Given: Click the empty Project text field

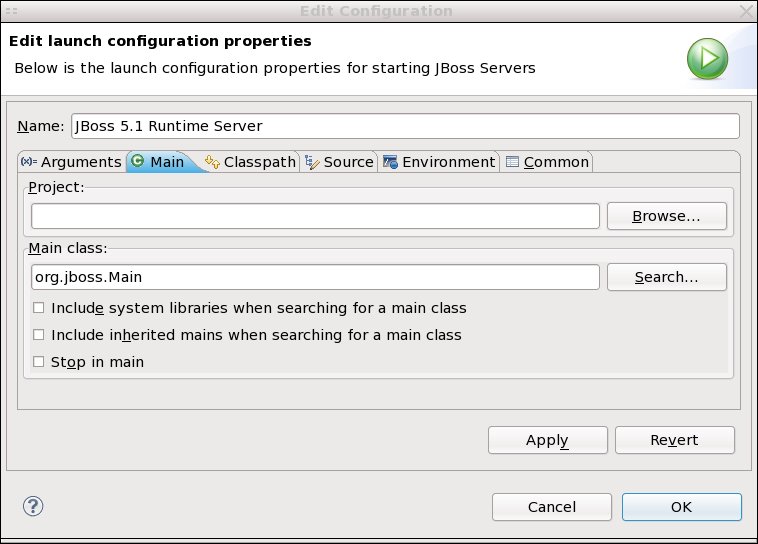Looking at the screenshot, I should click(315, 216).
